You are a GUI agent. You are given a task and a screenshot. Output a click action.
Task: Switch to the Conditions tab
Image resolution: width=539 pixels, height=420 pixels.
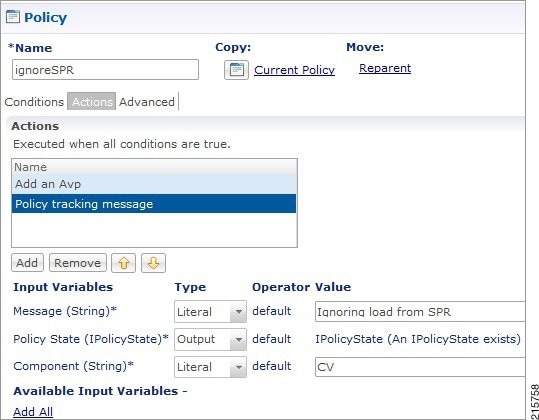(x=34, y=102)
